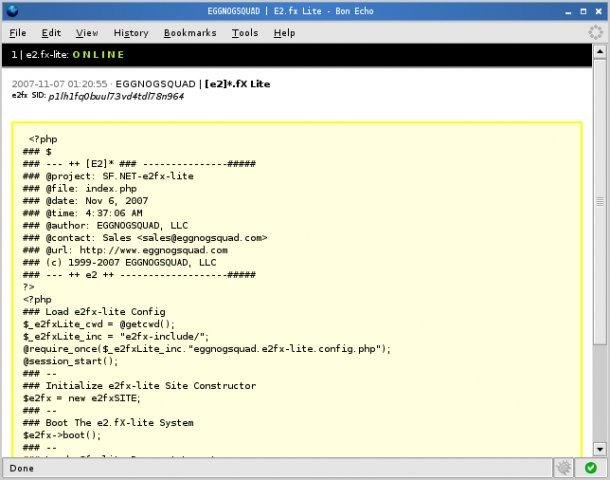Viewport: 610px width, 480px height.
Task: Close the Bon Echo window
Action: [599, 11]
